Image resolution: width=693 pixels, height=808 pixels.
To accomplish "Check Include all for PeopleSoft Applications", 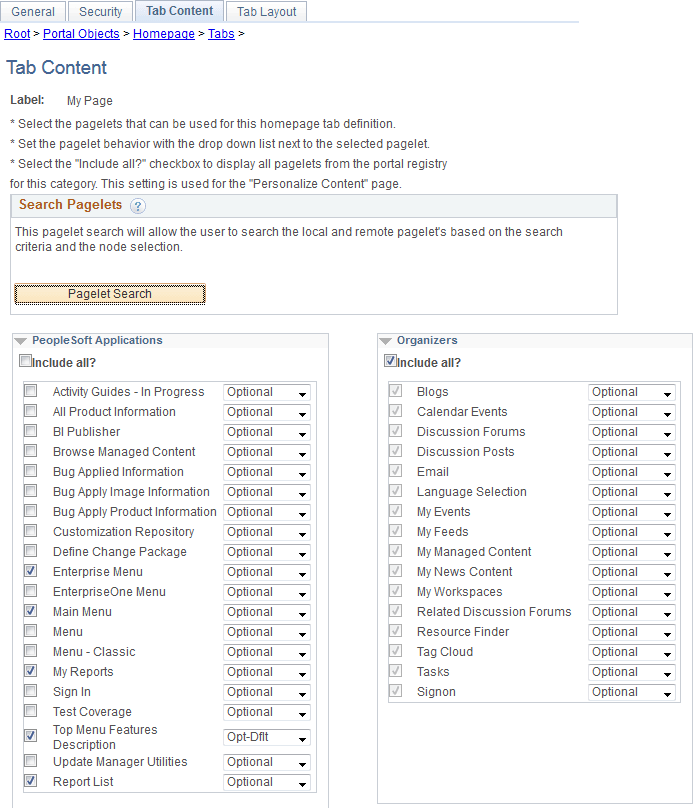I will click(25, 360).
